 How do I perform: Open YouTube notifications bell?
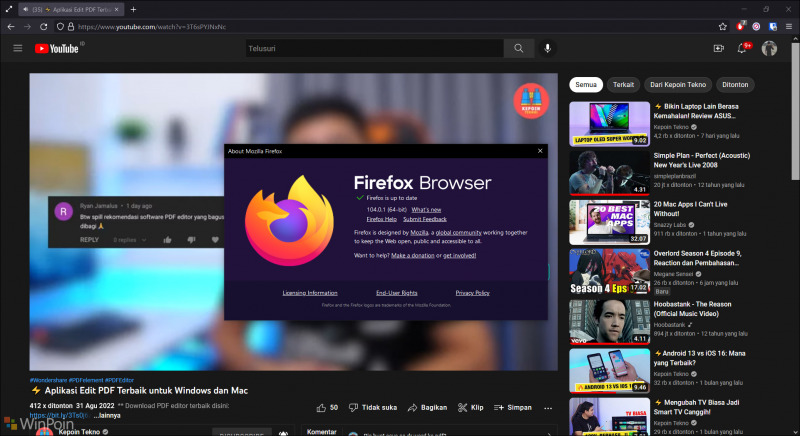[742, 48]
